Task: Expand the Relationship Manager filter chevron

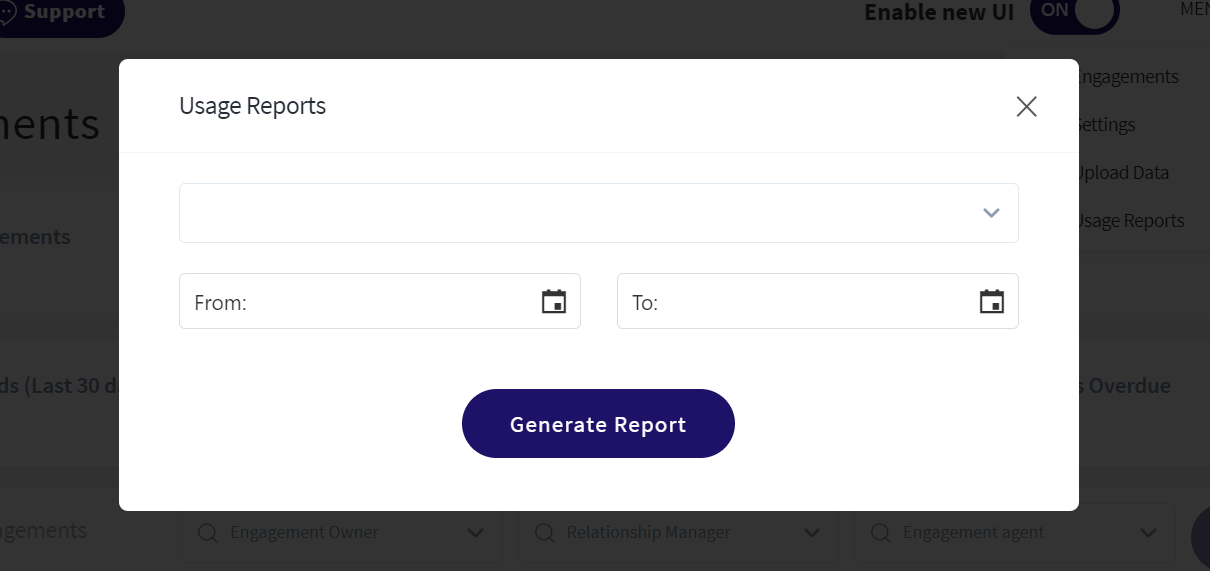Action: pyautogui.click(x=812, y=533)
